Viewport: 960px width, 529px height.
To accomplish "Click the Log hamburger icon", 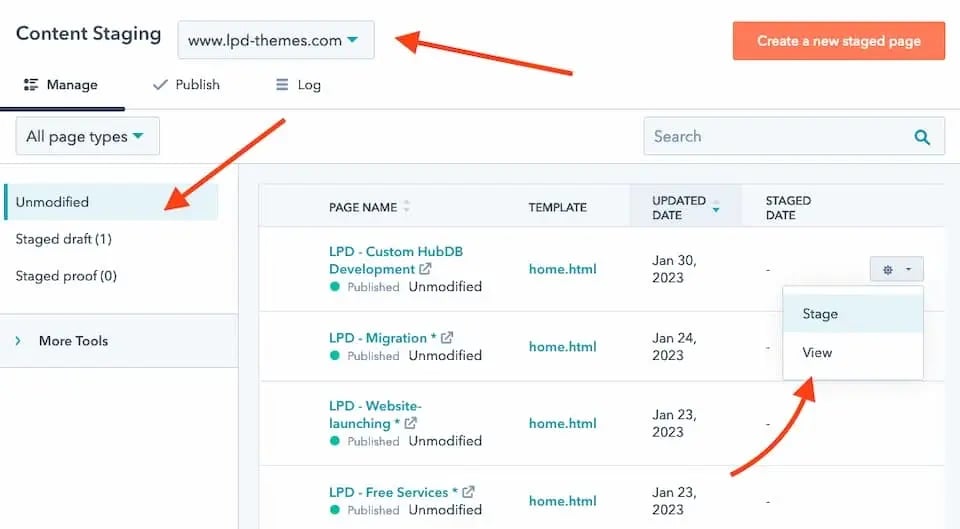I will [282, 84].
